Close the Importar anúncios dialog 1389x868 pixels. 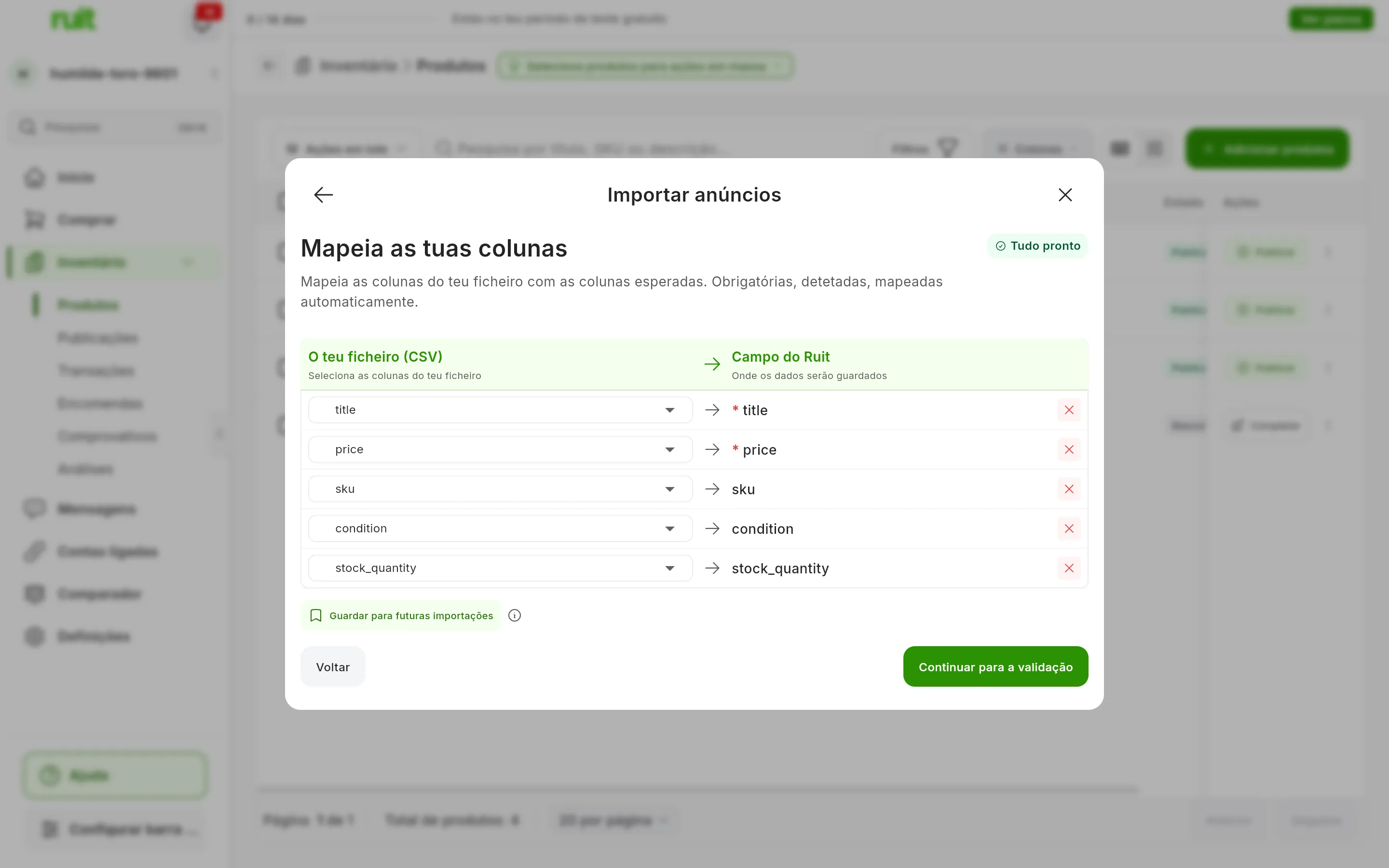pyautogui.click(x=1065, y=195)
